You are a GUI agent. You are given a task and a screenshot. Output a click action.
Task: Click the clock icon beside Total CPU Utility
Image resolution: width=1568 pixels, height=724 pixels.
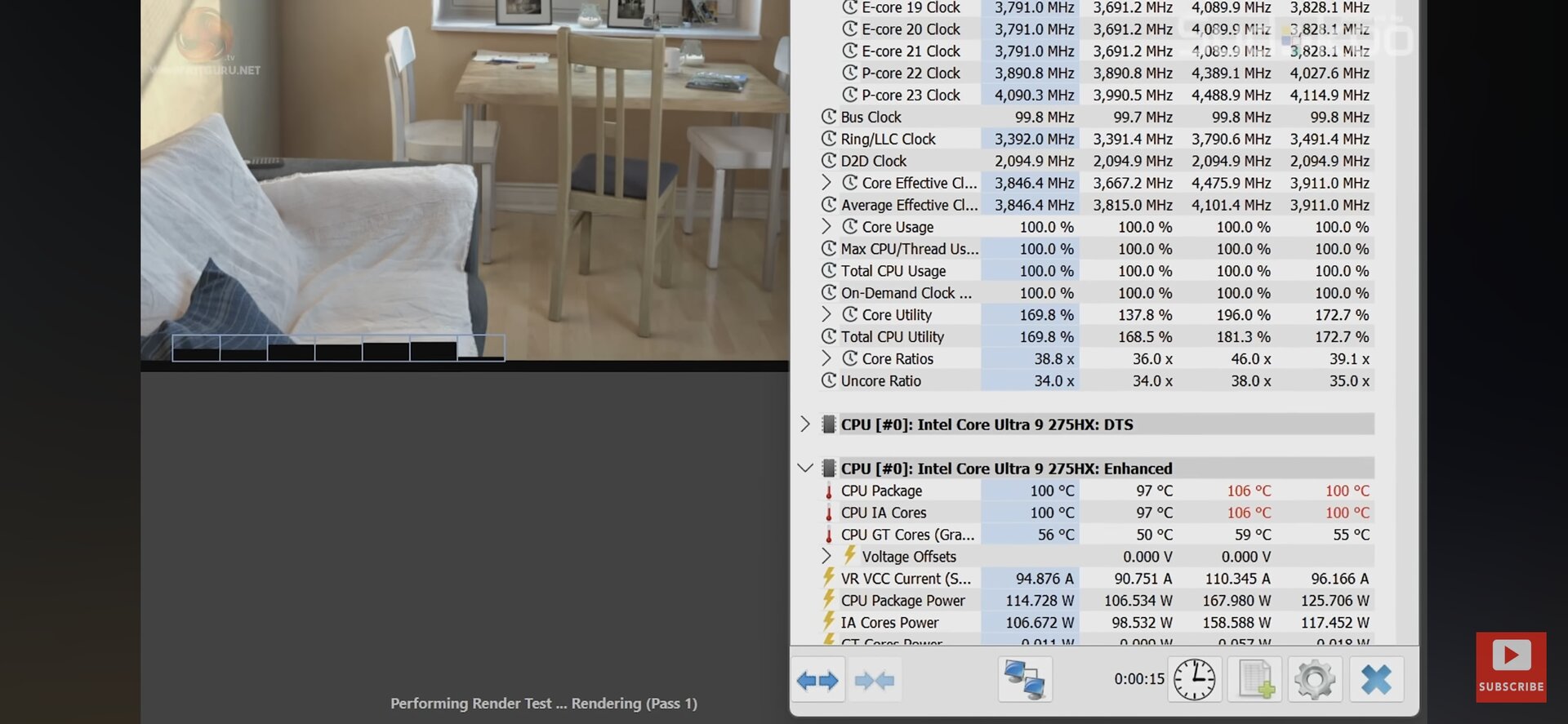[x=828, y=336]
